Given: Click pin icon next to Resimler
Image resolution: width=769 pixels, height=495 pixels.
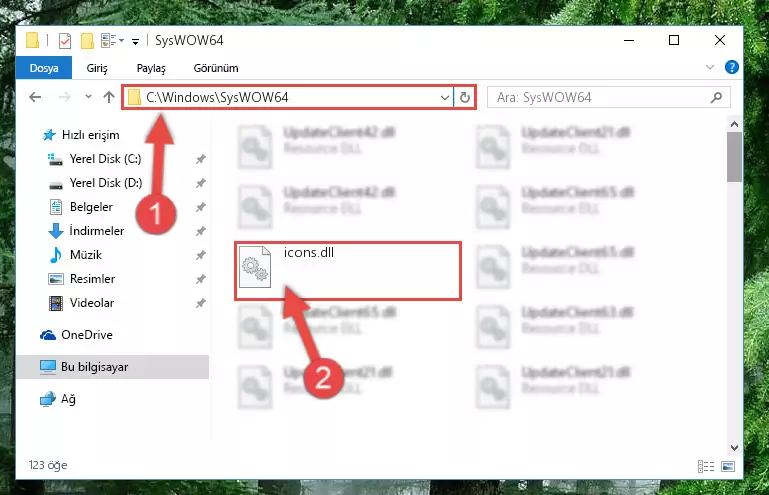Looking at the screenshot, I should click(x=200, y=279).
